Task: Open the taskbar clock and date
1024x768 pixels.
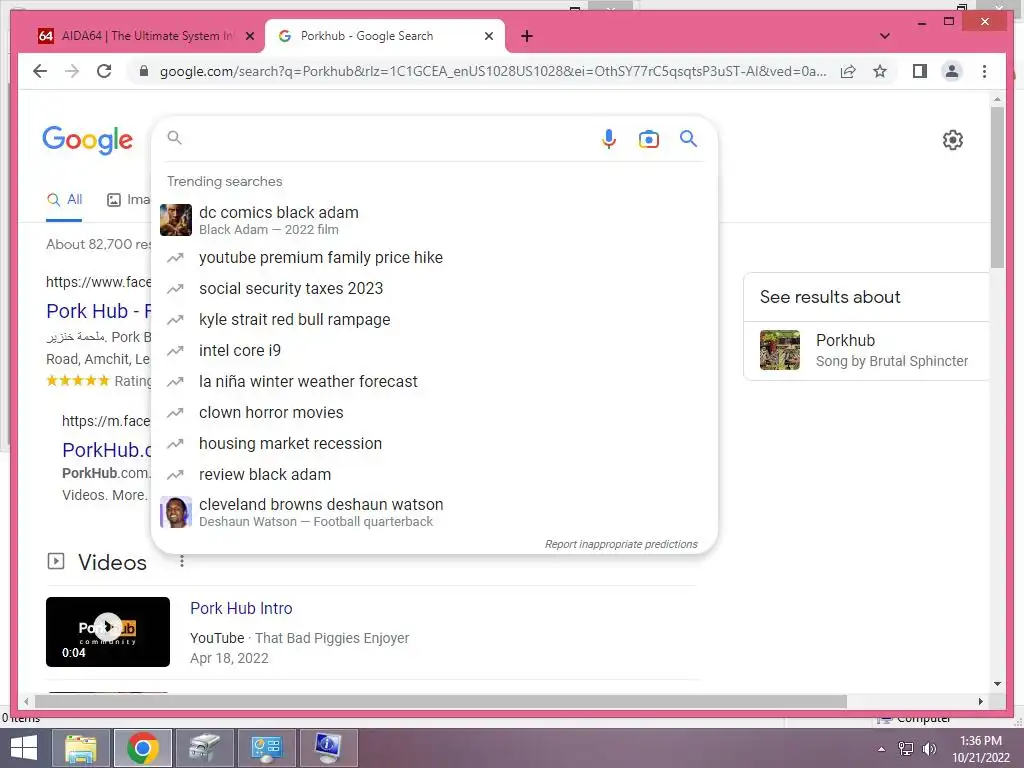Action: click(x=981, y=749)
